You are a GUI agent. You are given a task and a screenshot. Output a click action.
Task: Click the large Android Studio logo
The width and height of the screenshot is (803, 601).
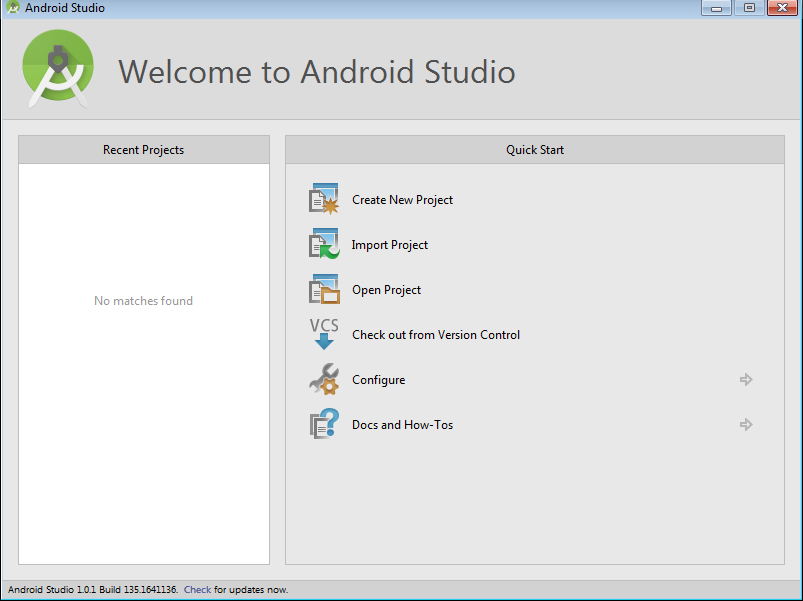click(58, 69)
